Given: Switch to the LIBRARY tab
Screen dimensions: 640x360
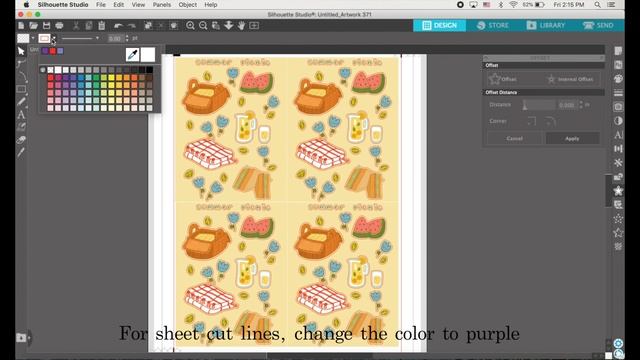Looking at the screenshot, I should [x=546, y=25].
